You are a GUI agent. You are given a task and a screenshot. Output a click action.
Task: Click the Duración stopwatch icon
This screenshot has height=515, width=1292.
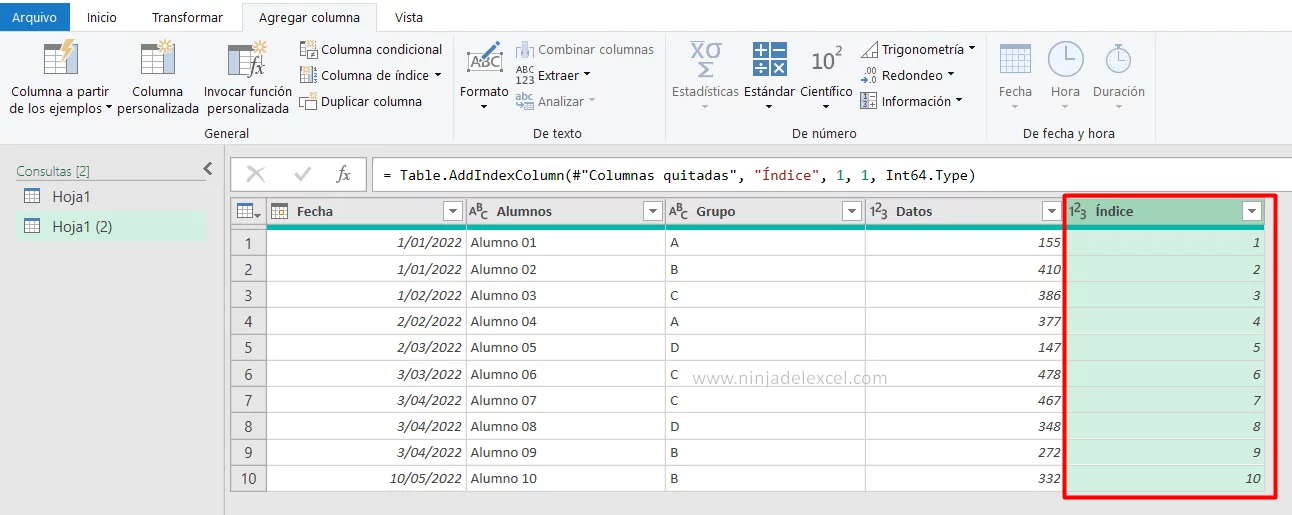pyautogui.click(x=1118, y=59)
